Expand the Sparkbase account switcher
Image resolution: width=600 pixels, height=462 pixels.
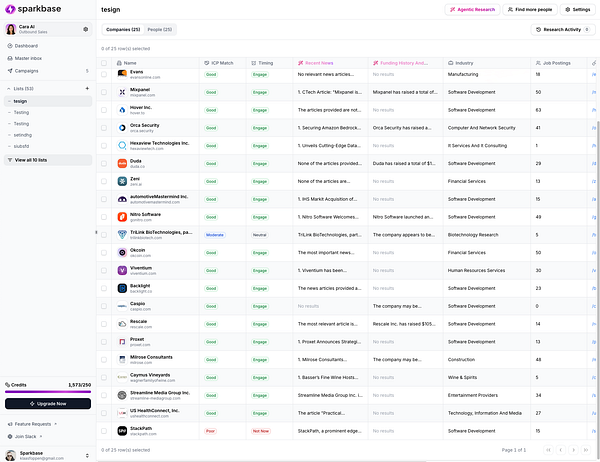[x=87, y=455]
